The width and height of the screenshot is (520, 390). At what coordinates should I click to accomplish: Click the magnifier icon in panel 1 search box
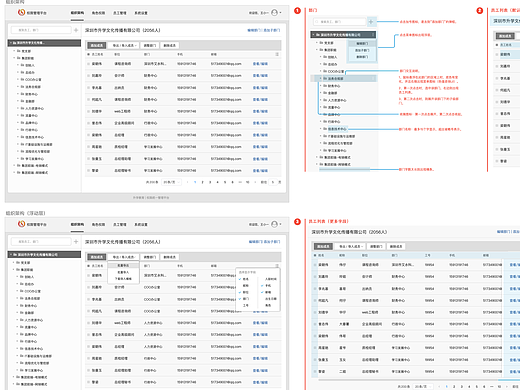pos(317,22)
